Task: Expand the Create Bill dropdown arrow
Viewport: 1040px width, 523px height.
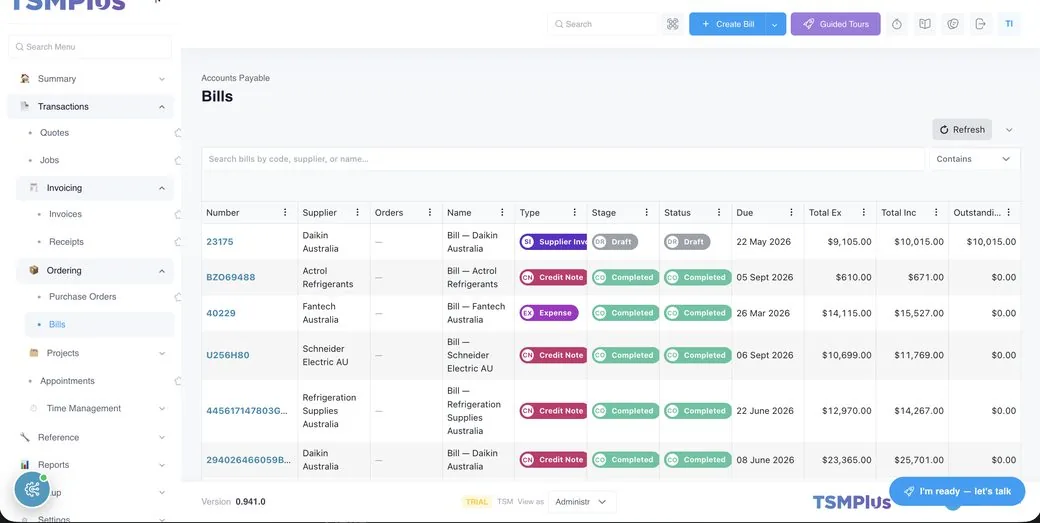Action: click(775, 24)
